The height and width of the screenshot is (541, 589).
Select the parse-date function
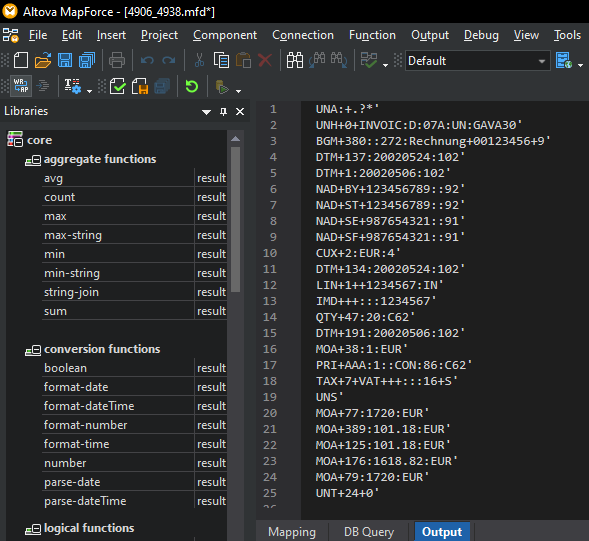(72, 482)
